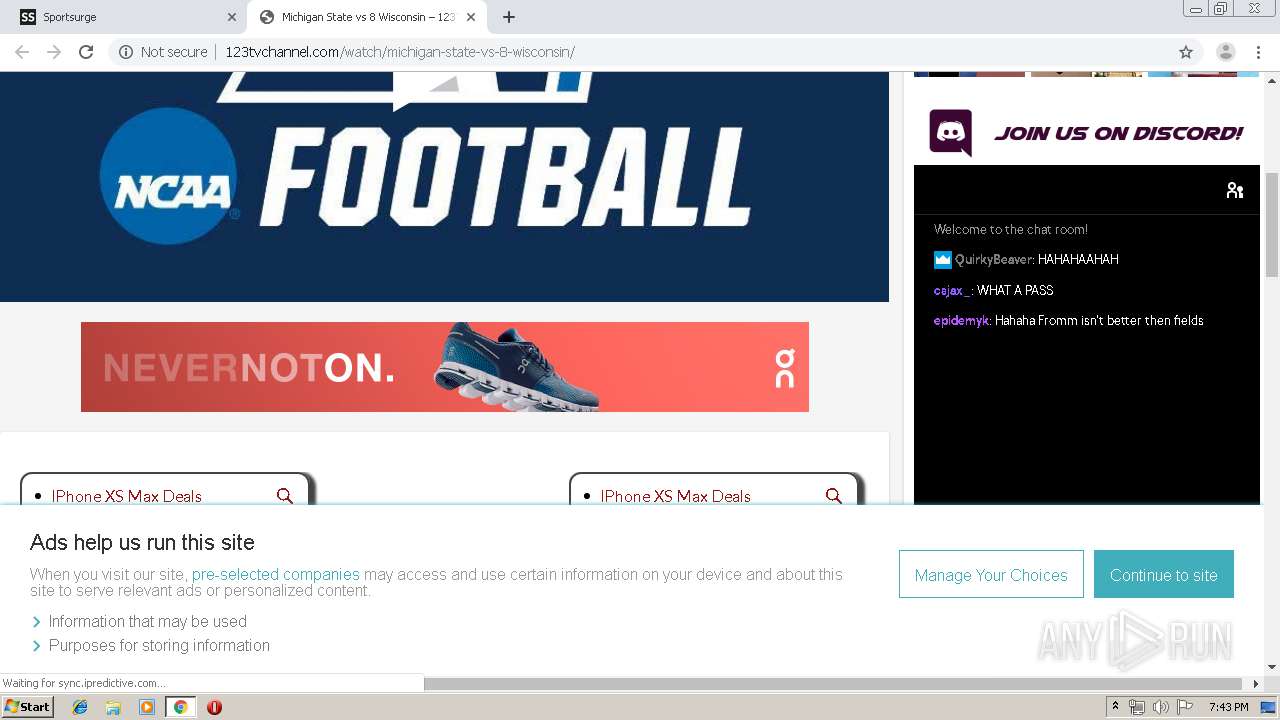Viewport: 1280px width, 720px height.
Task: Reload the page with the refresh icon
Action: coord(86,52)
